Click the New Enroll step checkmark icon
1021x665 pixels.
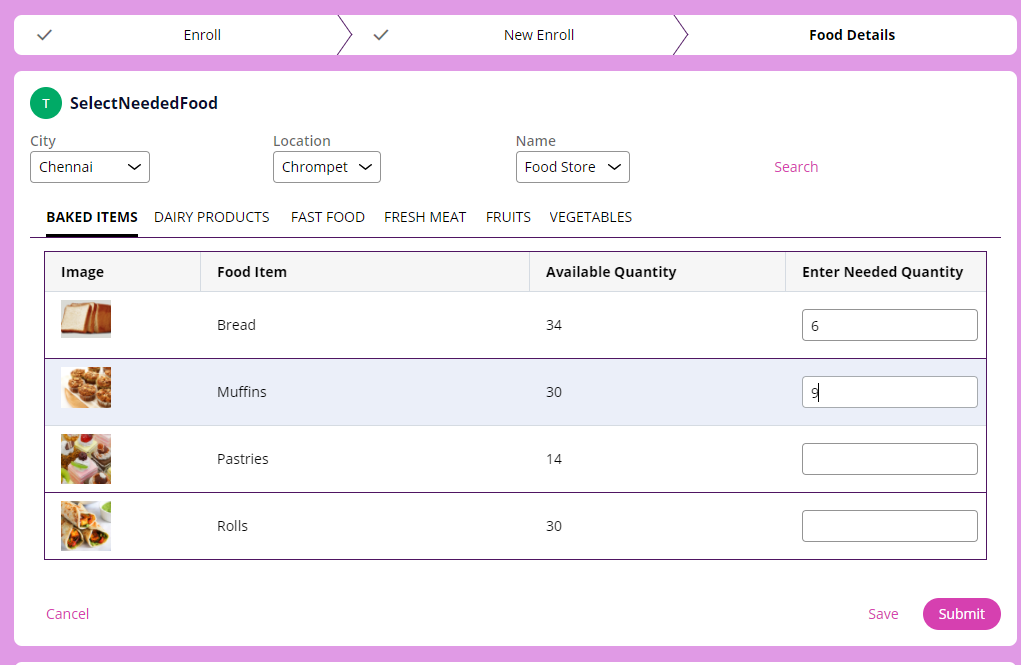click(x=380, y=35)
